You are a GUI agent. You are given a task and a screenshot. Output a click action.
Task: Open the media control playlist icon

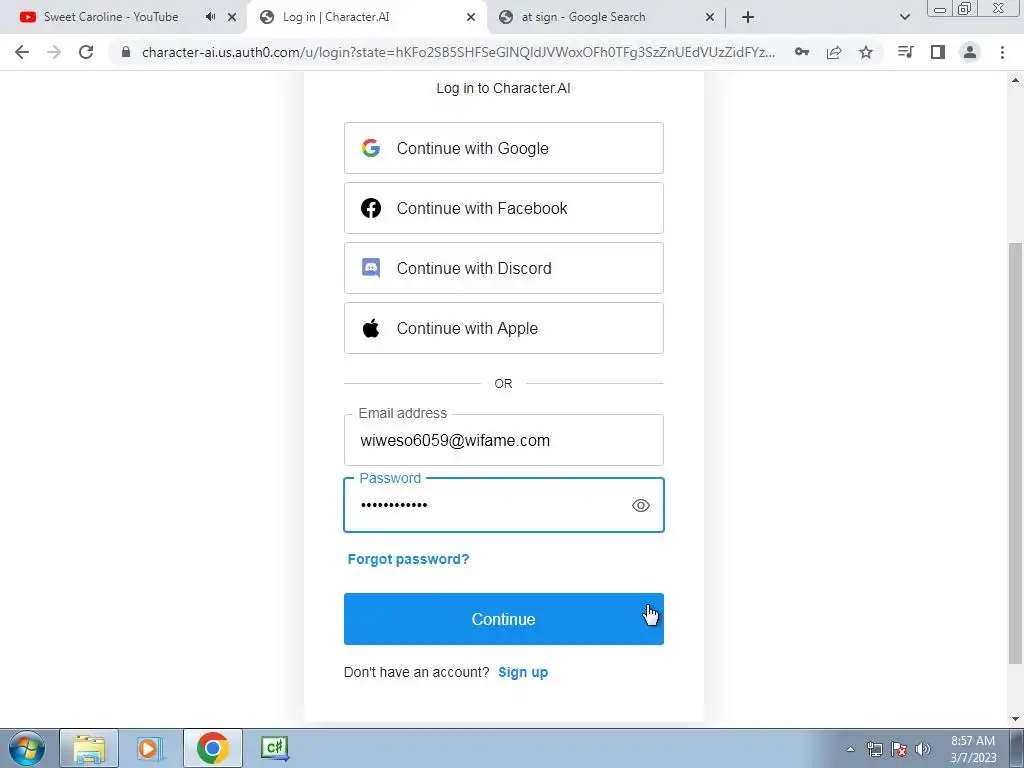[905, 52]
